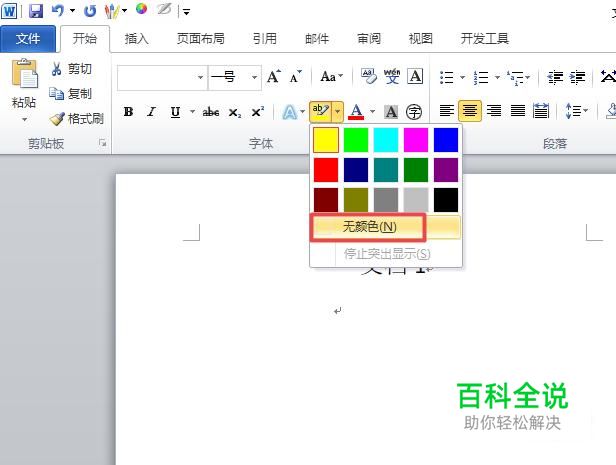616x465 pixels.
Task: Pick the yellow highlight swatch
Action: [x=326, y=140]
